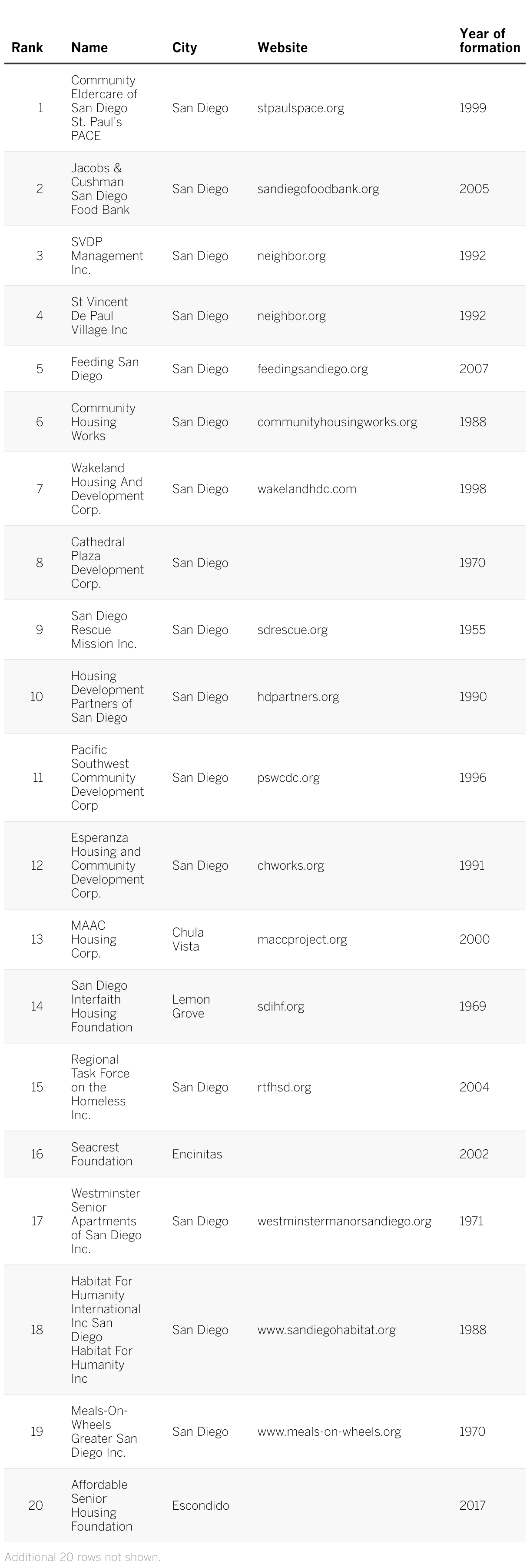Open the sandiegofoodbank.org link
This screenshot has width=530, height=1568.
(318, 189)
